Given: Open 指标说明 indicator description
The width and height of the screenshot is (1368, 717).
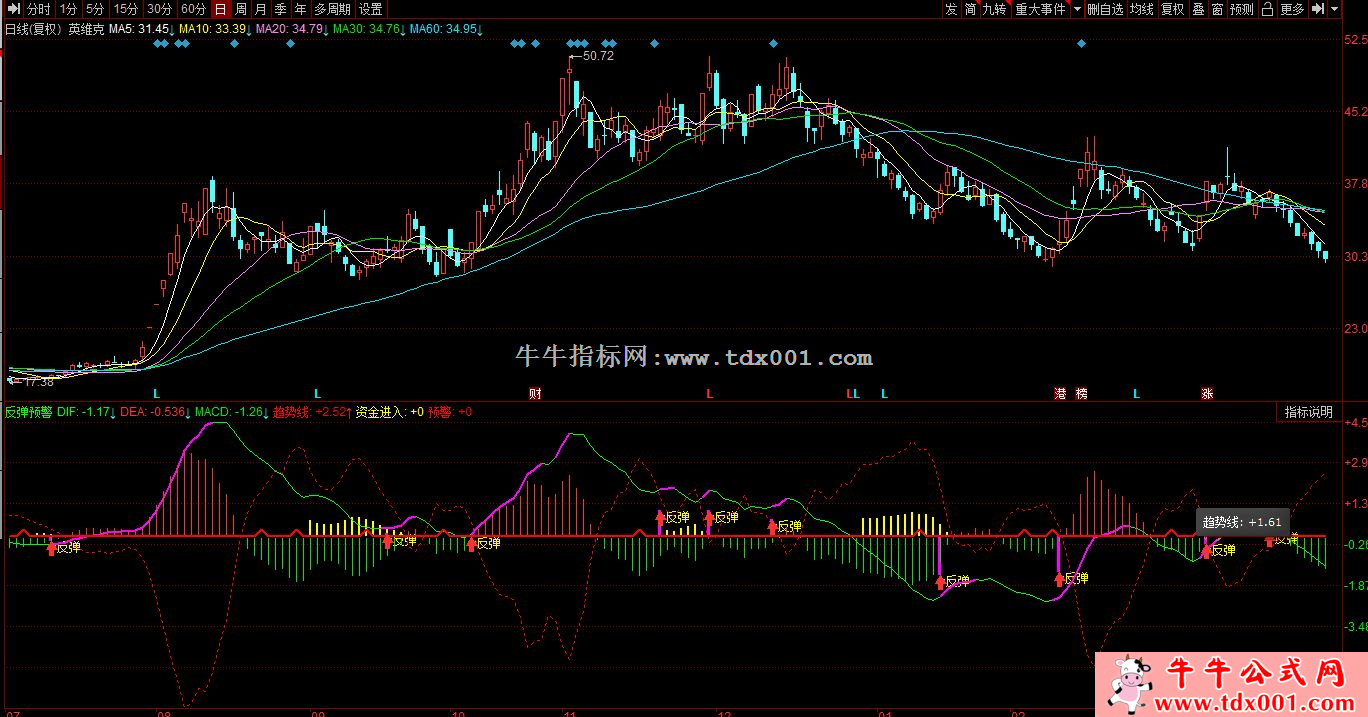Looking at the screenshot, I should coord(1308,412).
